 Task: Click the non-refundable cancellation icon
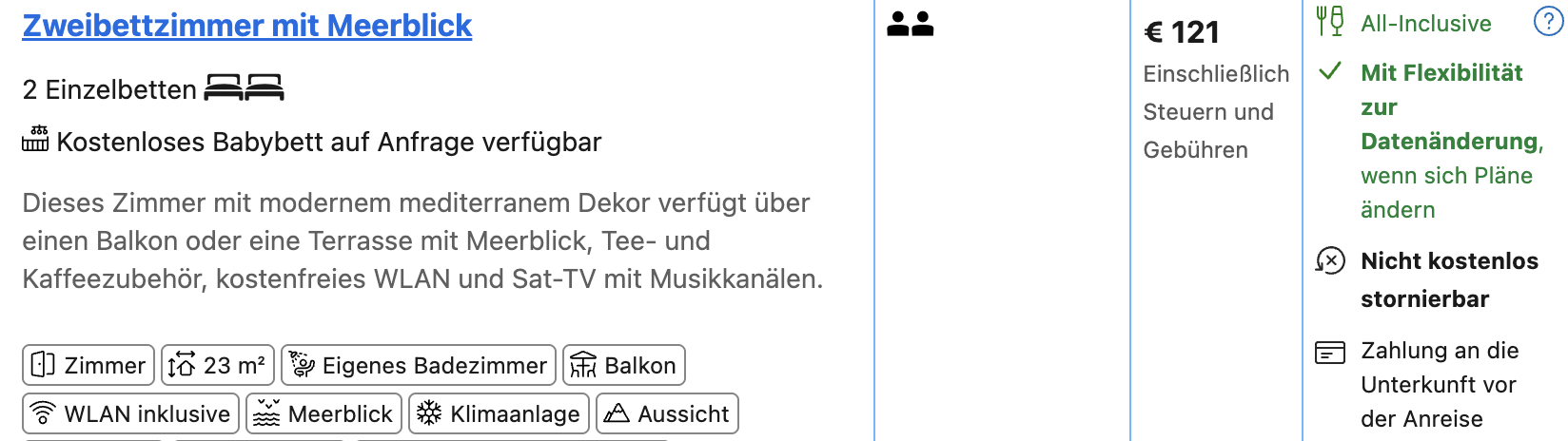(x=1330, y=259)
